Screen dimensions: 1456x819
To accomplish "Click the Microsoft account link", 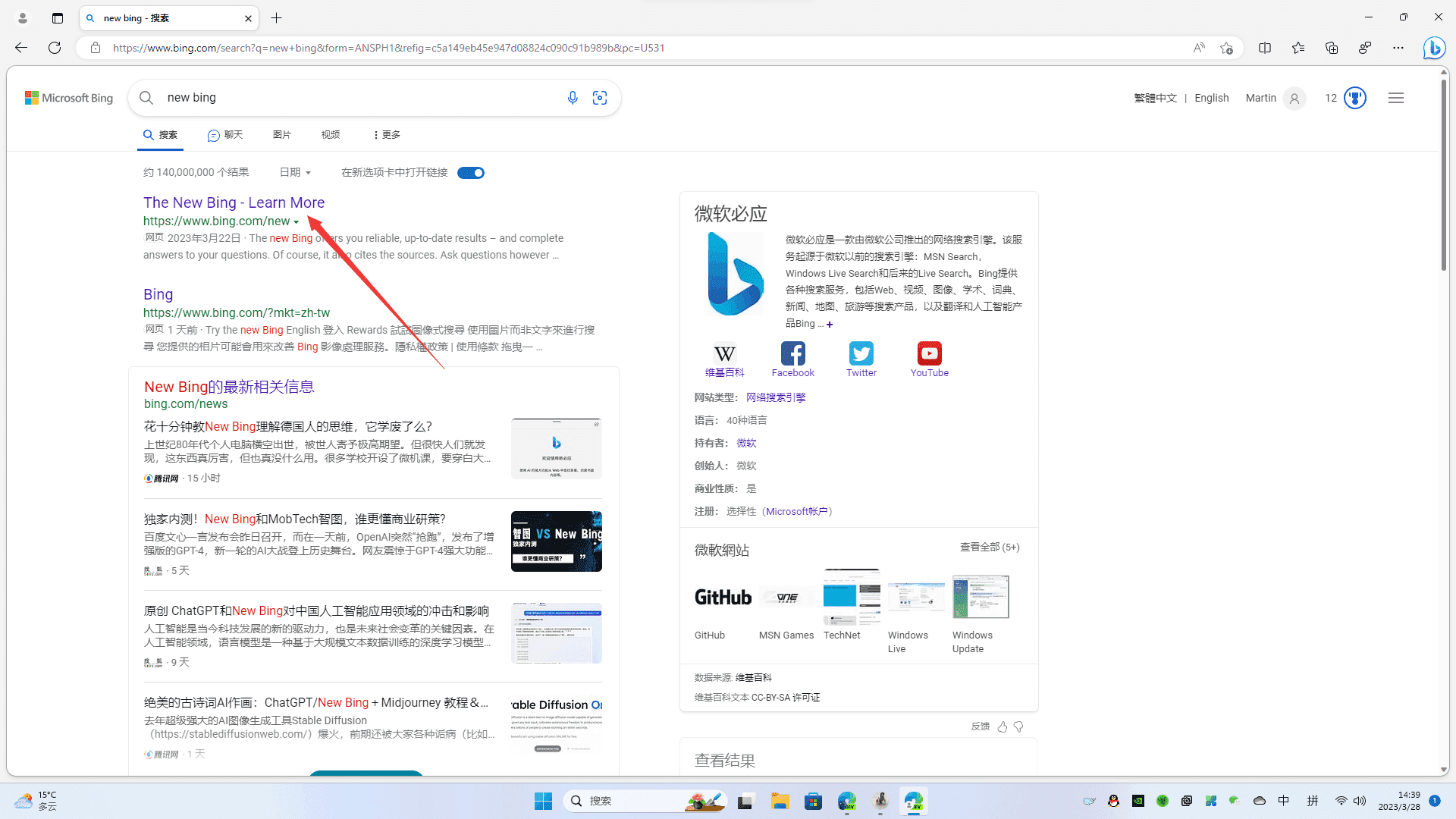I will point(796,512).
